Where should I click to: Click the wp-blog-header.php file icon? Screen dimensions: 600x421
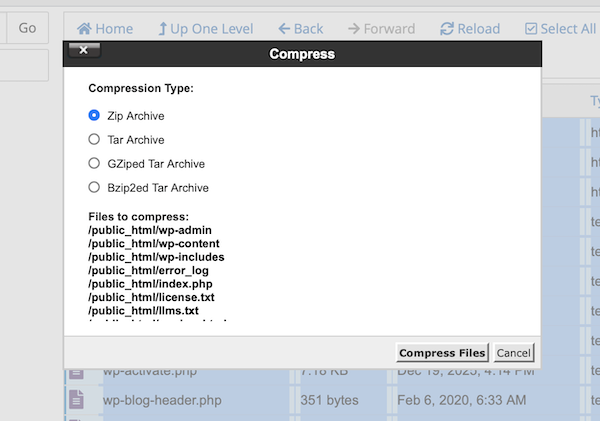point(76,400)
